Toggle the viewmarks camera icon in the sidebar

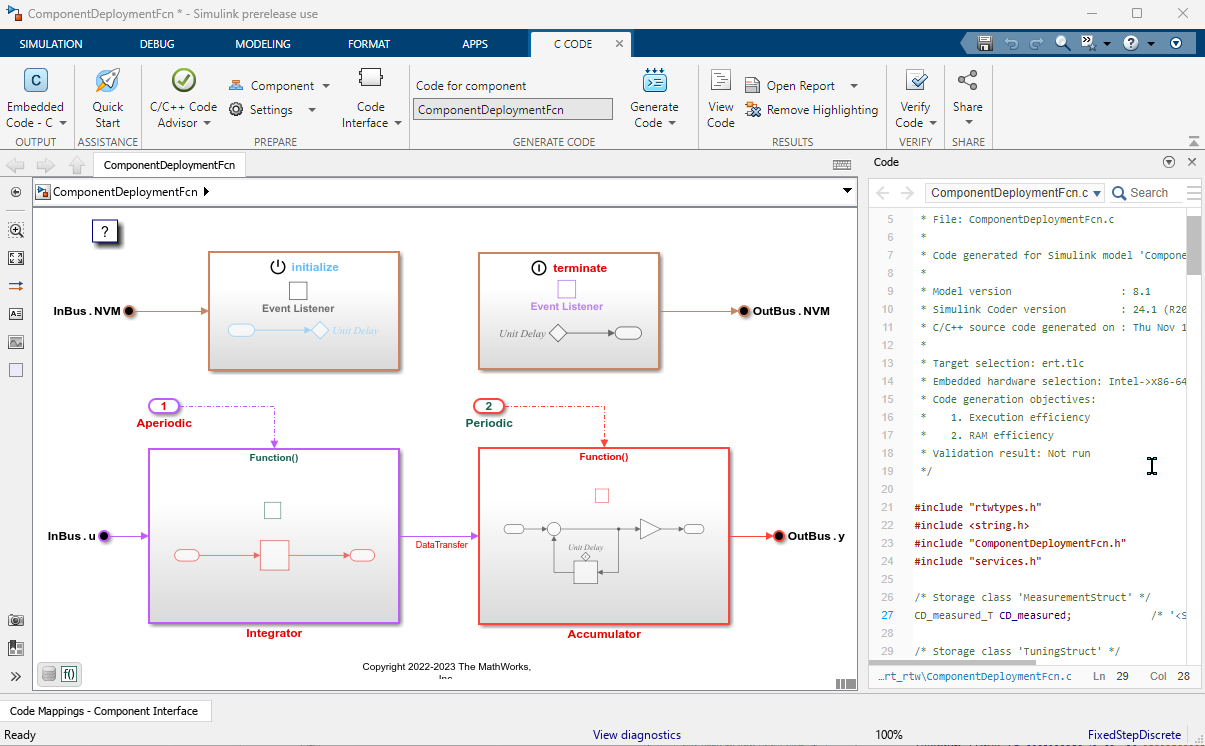16,620
